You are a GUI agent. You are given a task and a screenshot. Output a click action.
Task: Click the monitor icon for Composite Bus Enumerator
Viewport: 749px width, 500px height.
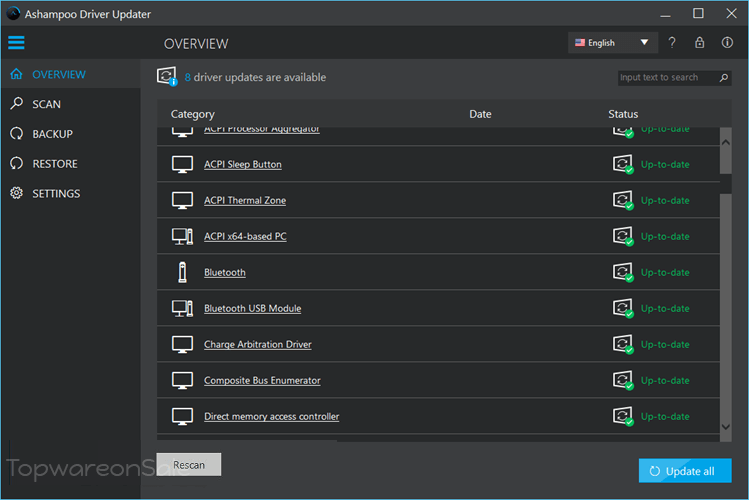[x=182, y=381]
